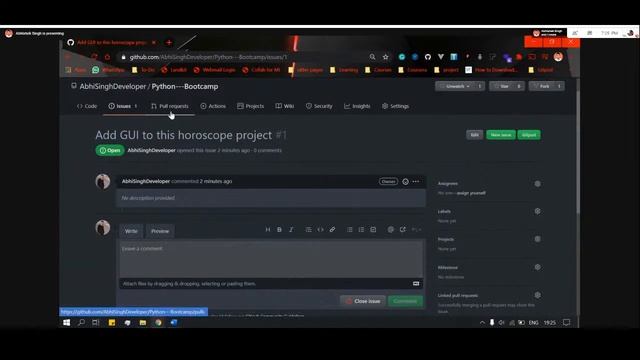Viewport: 640px width, 360px height.
Task: Star the repository
Action: 502,86
